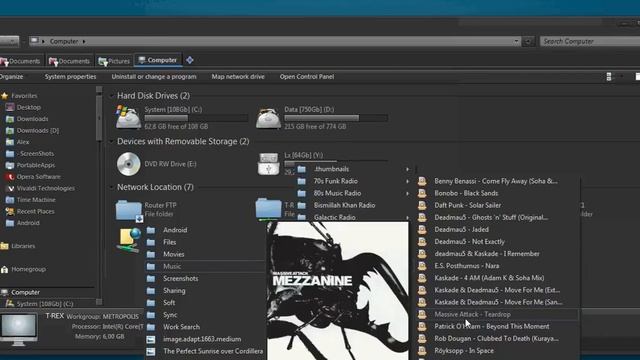
Task: Expand the .thumbnails submenu arrow
Action: point(407,169)
